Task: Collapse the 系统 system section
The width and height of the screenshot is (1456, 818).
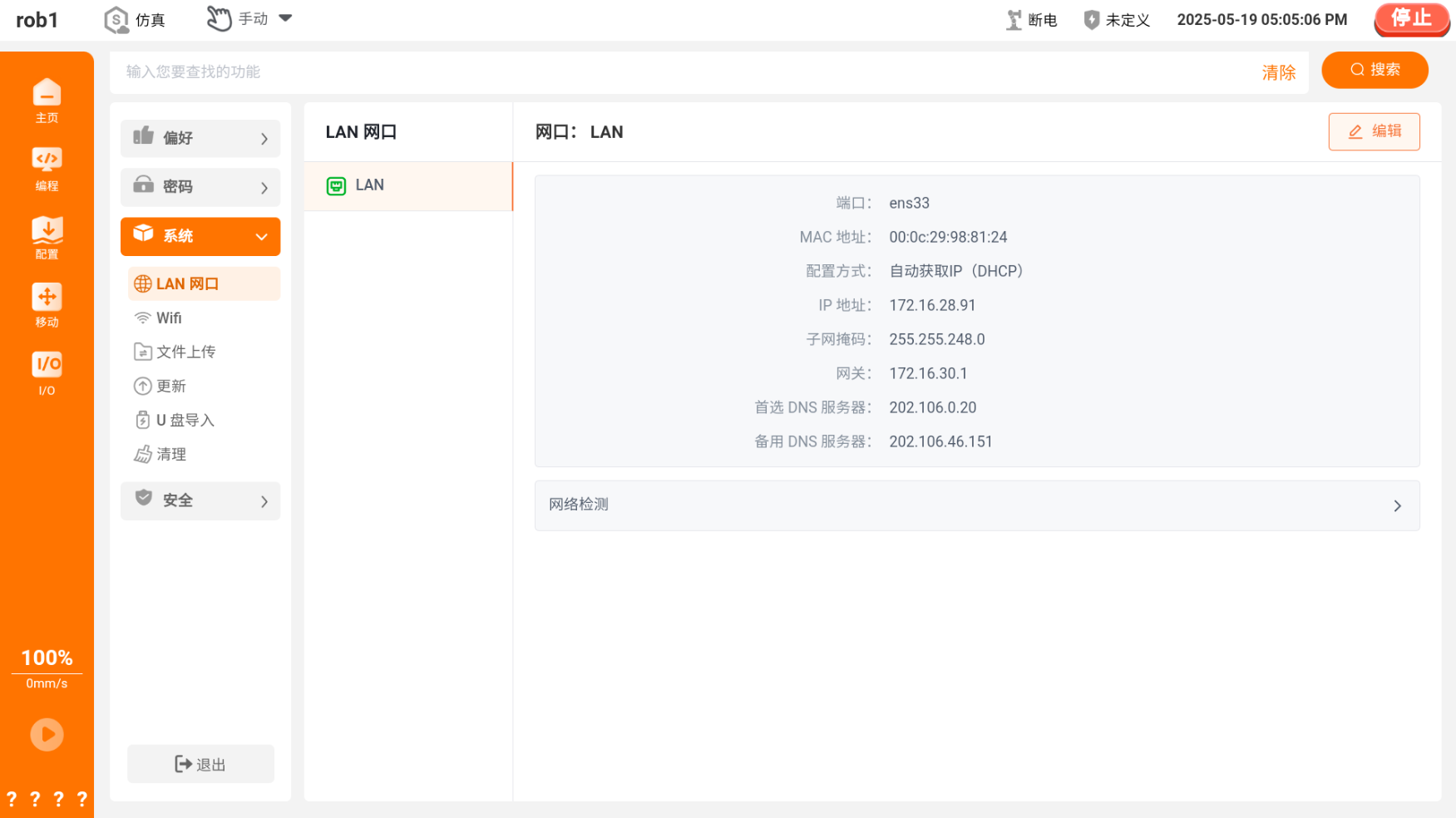Action: click(x=200, y=236)
